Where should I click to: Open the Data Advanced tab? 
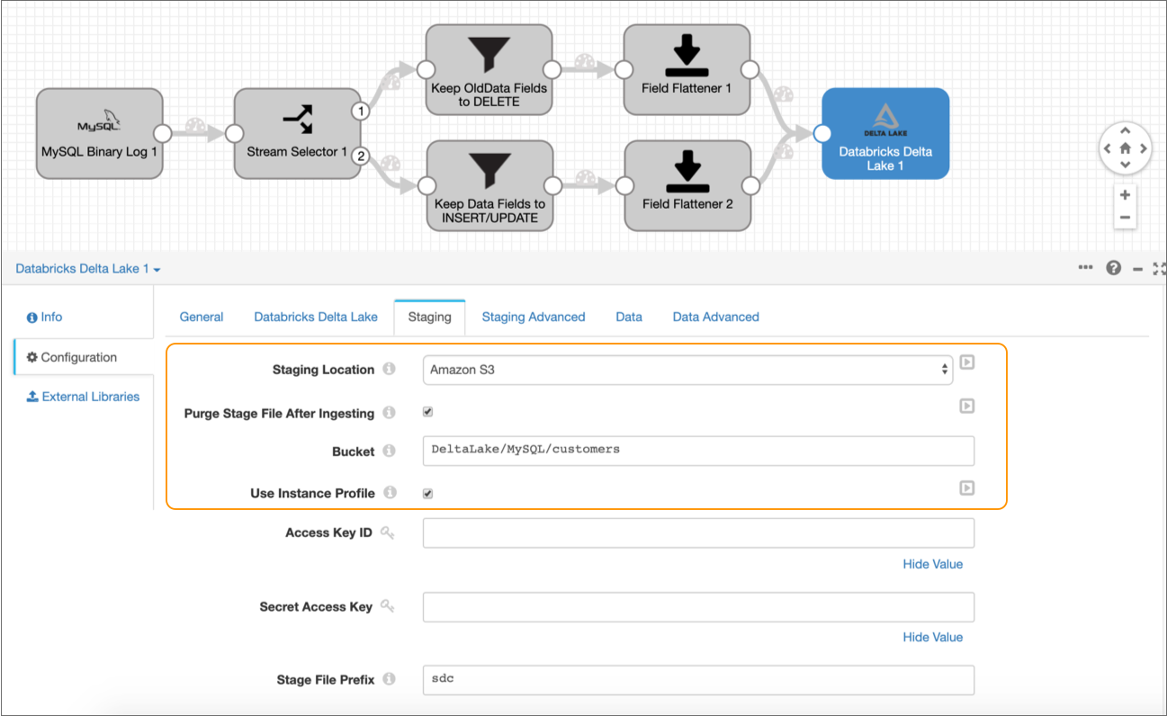click(x=715, y=317)
